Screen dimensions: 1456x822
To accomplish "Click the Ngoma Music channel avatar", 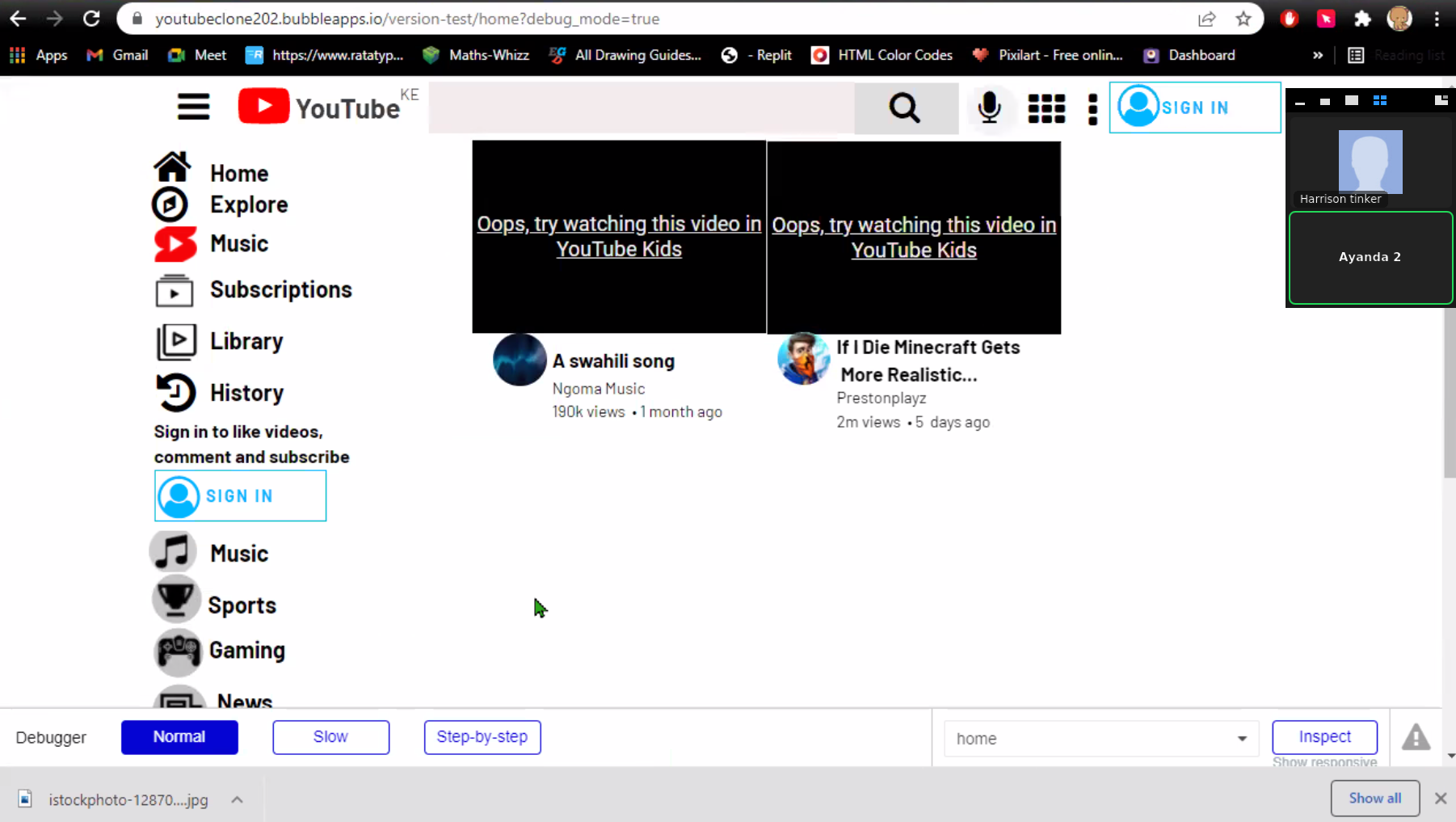I will click(520, 360).
